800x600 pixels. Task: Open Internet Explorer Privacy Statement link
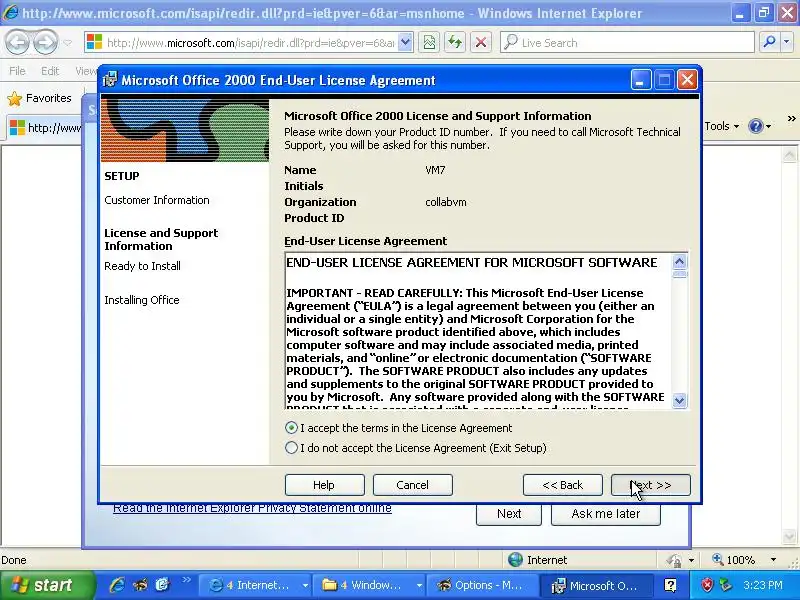point(253,508)
